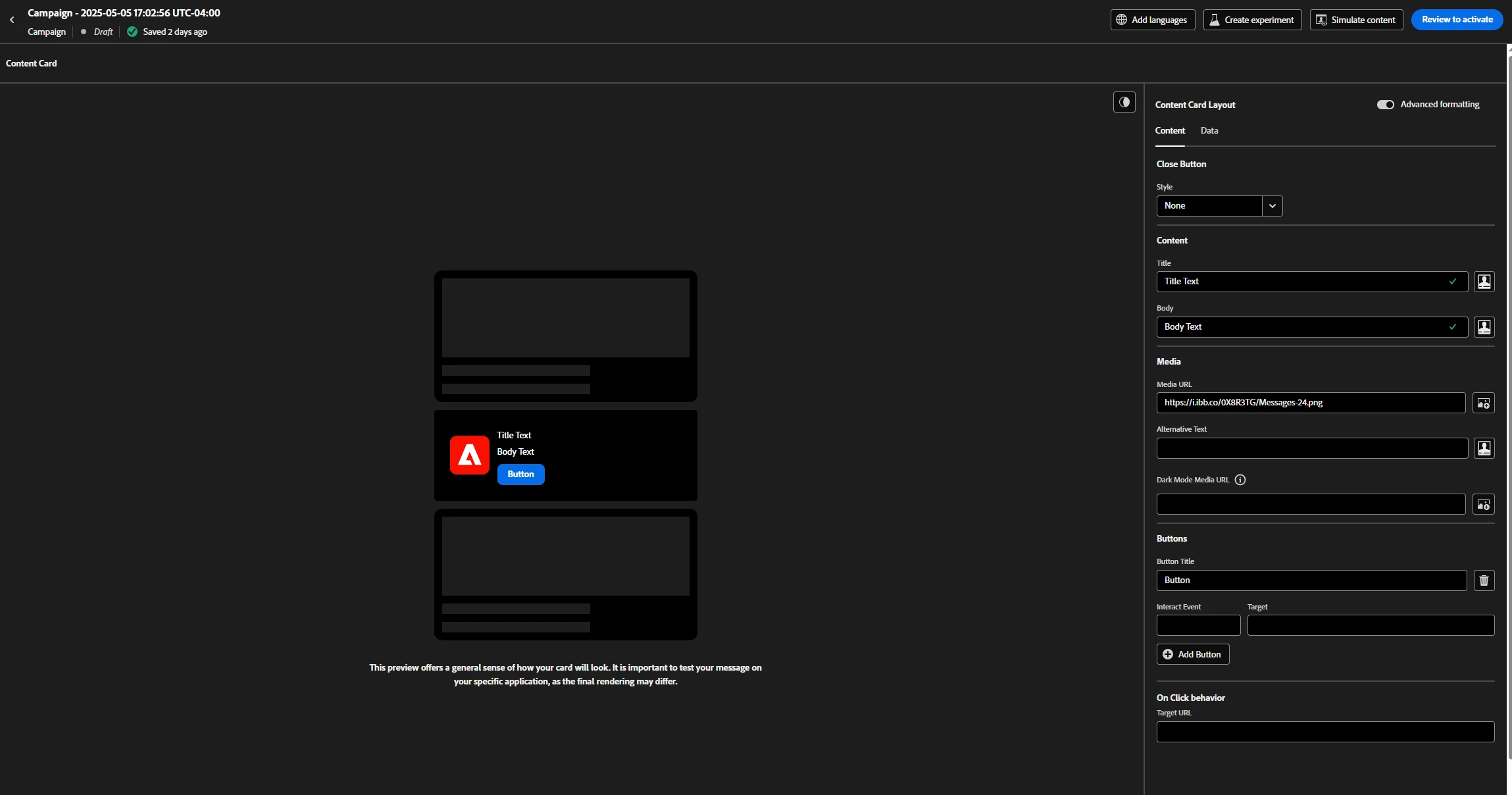Open personalization for Alternative Text field

coord(1484,448)
